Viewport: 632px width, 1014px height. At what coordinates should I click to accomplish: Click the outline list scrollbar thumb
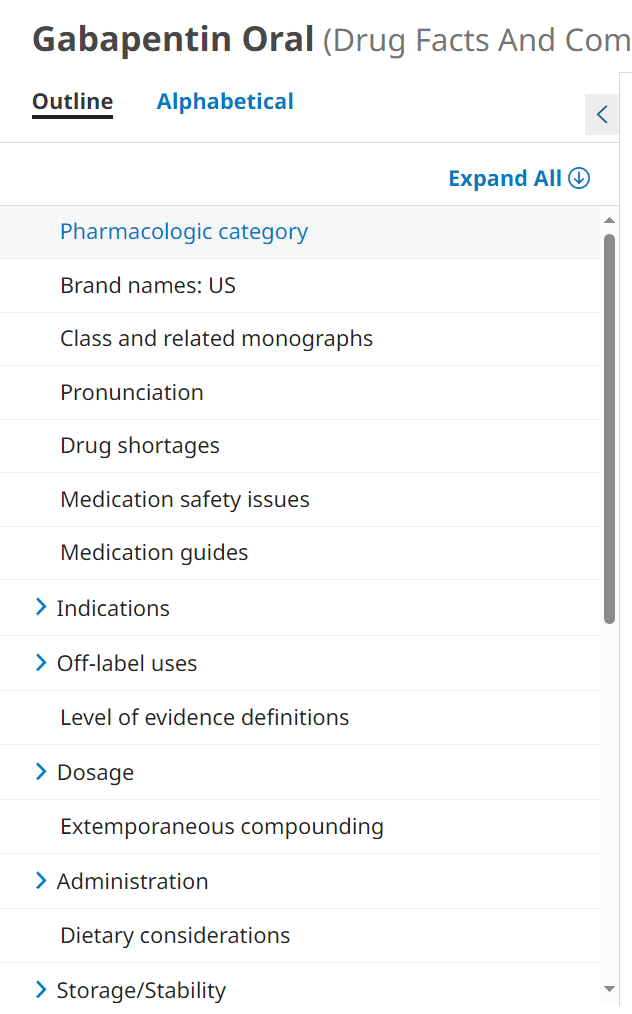[610, 428]
